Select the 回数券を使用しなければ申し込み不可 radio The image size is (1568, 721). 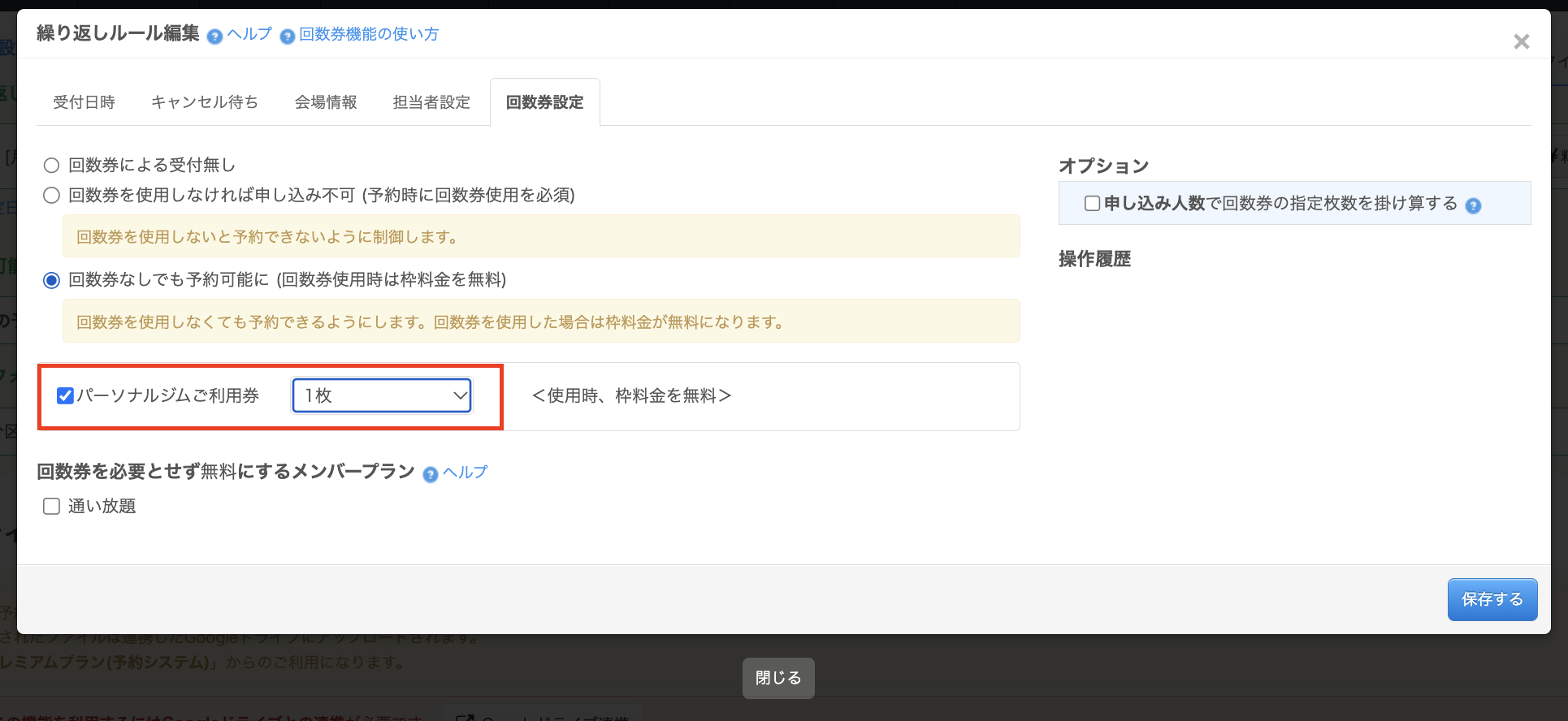click(52, 196)
